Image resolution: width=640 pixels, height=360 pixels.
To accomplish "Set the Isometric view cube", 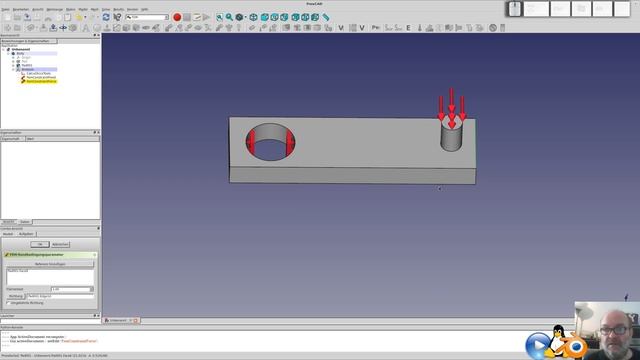I will [264, 17].
